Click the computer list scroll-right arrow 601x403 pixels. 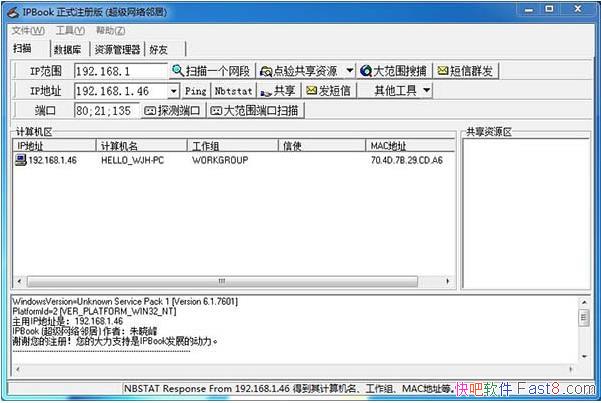(x=448, y=281)
